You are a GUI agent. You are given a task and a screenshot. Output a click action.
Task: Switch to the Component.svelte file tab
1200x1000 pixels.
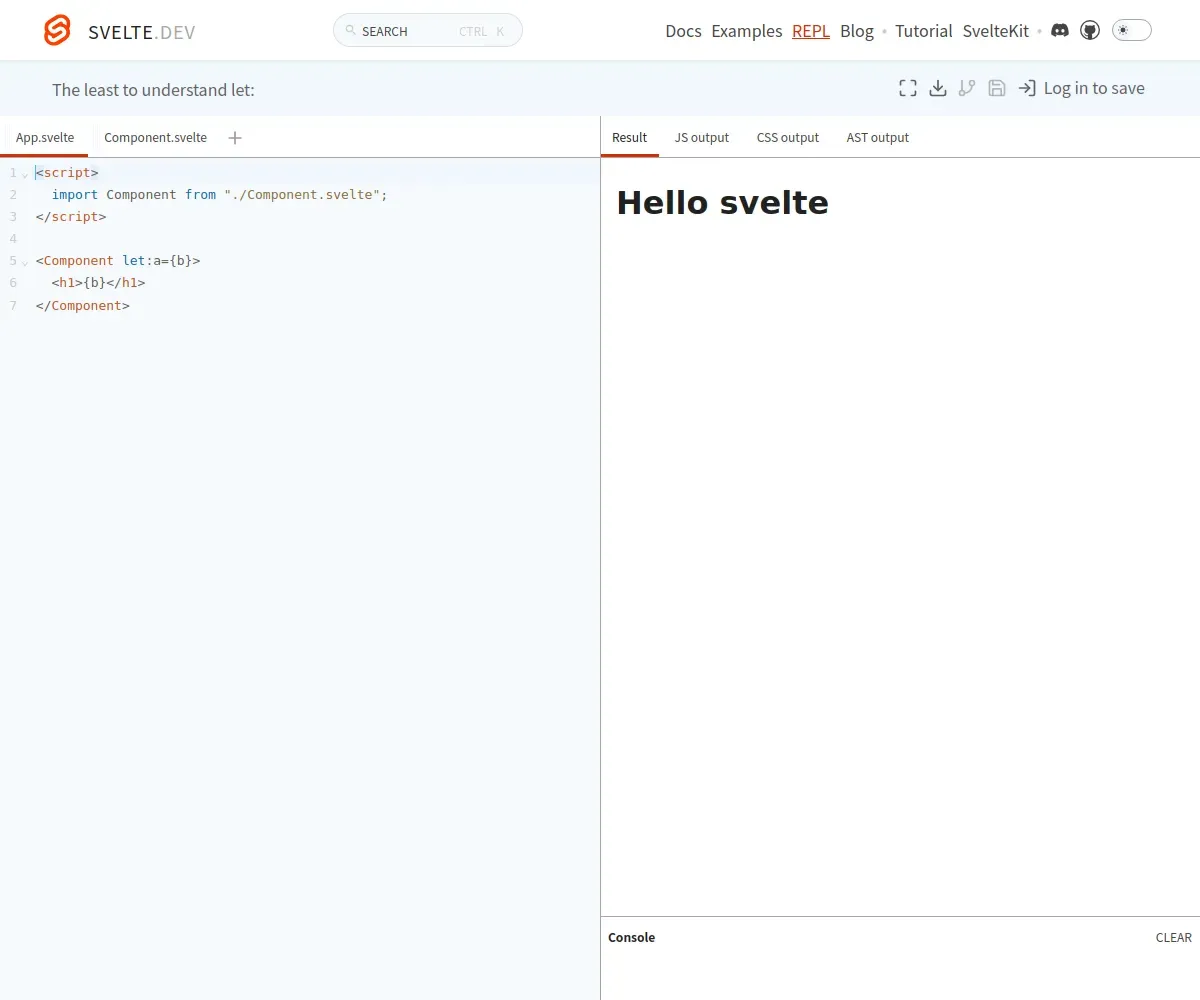tap(156, 138)
